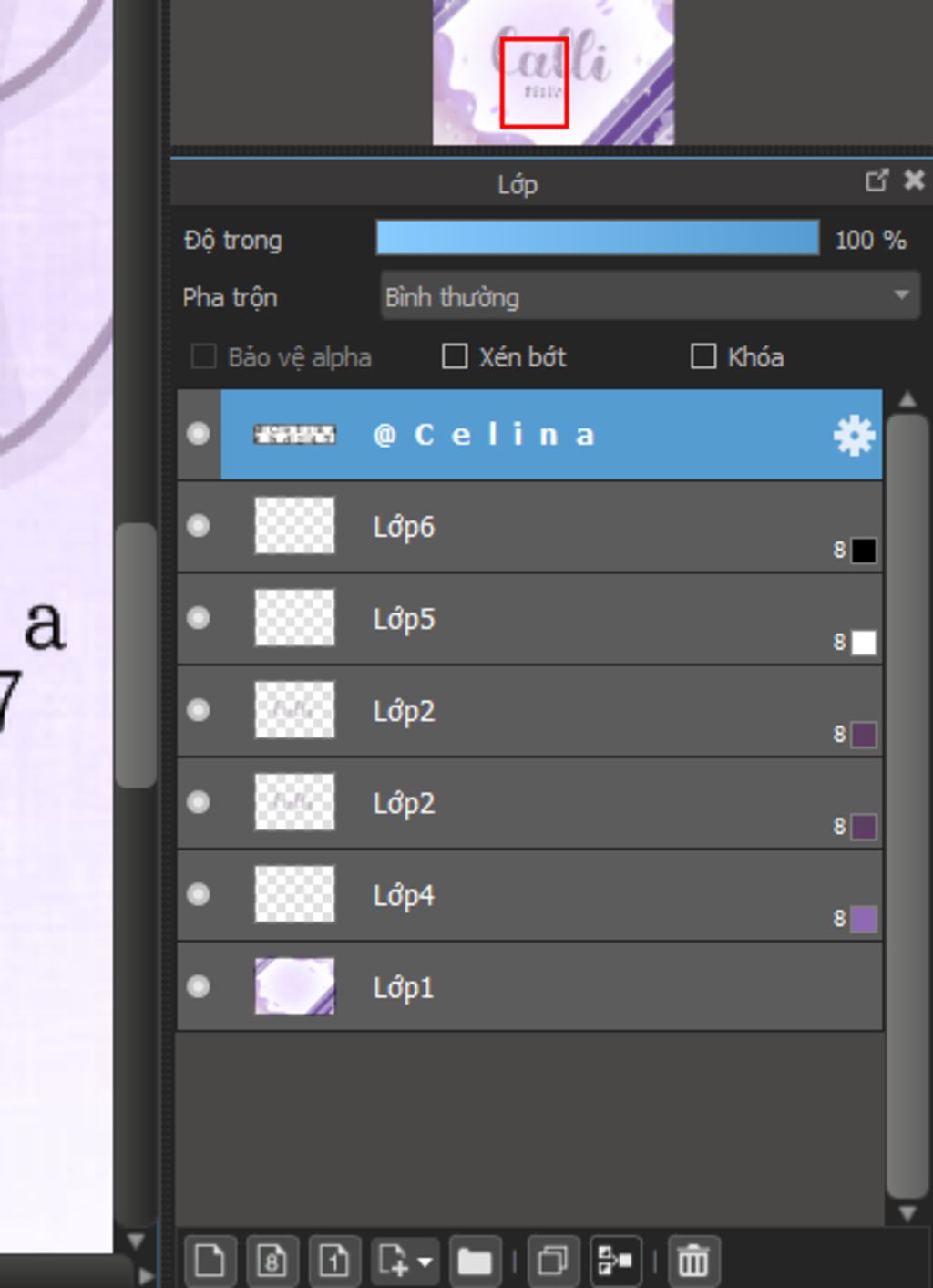
Task: Toggle visibility of Lớp1 layer
Action: point(198,986)
